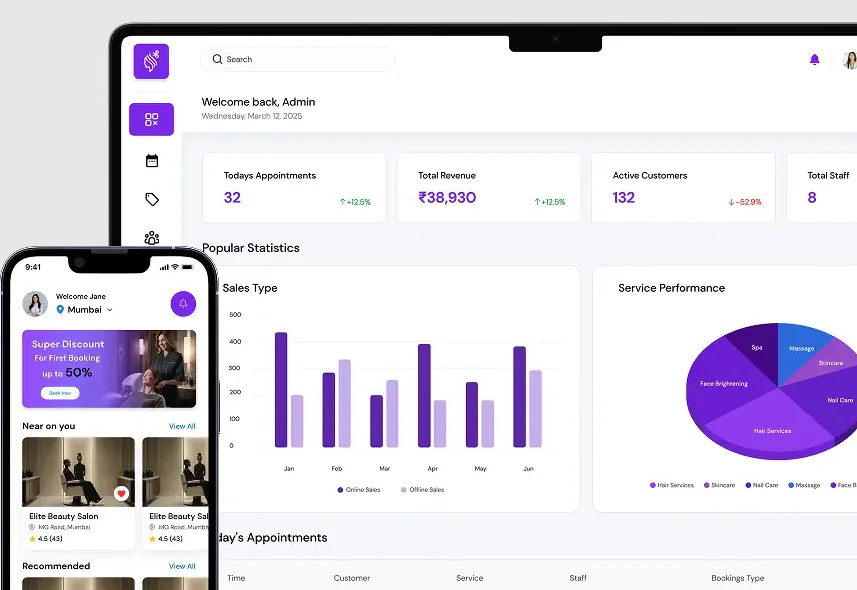Click the Search input field
Screen dimensions: 857x590
coord(298,59)
